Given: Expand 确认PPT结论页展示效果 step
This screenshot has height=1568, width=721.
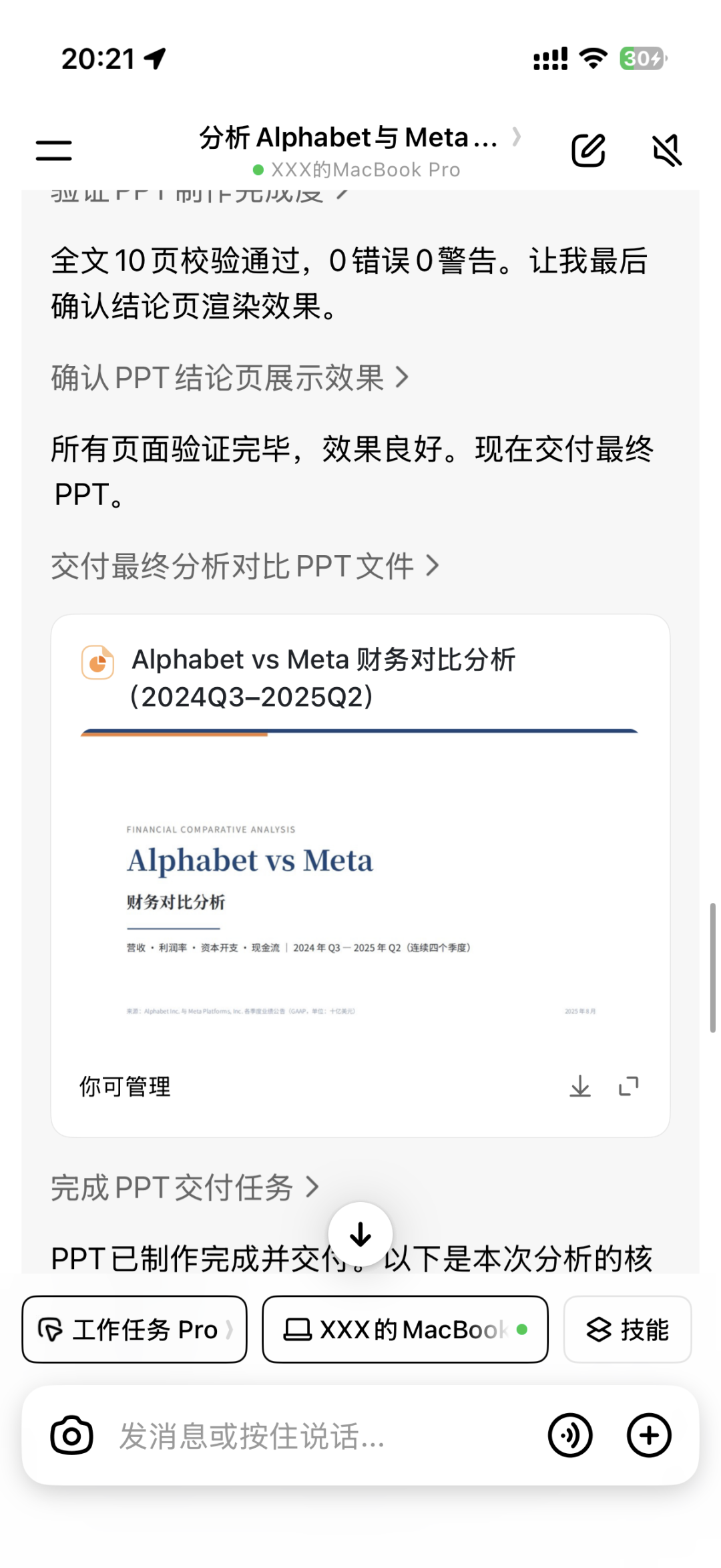Looking at the screenshot, I should (230, 378).
